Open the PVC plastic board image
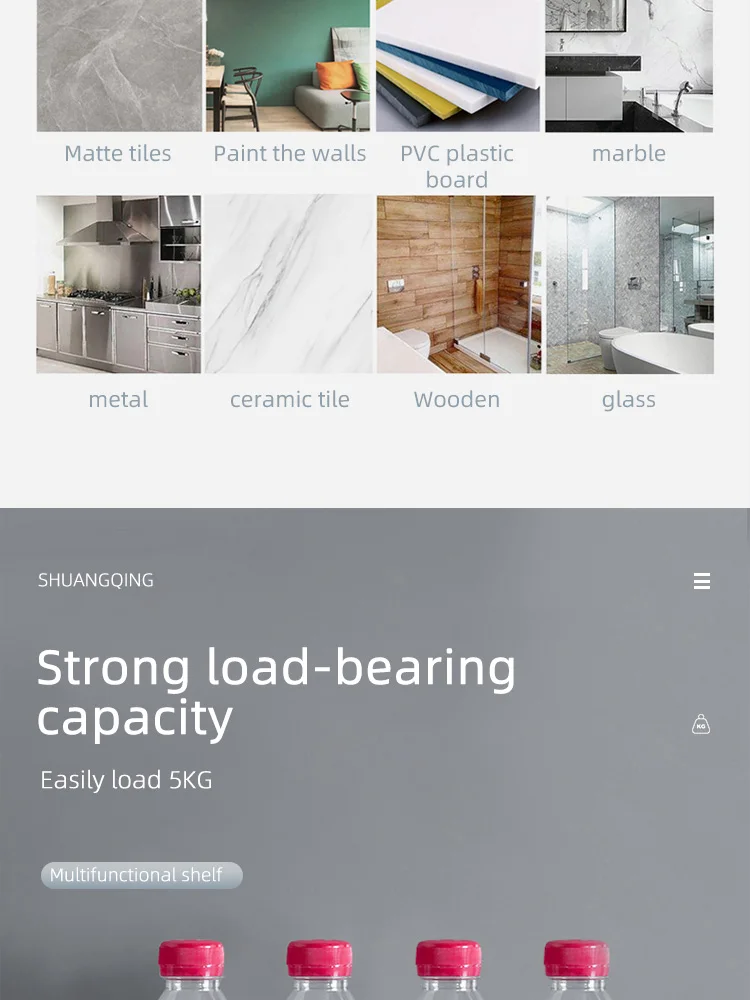Screen dimensions: 750x1000 [x=458, y=66]
